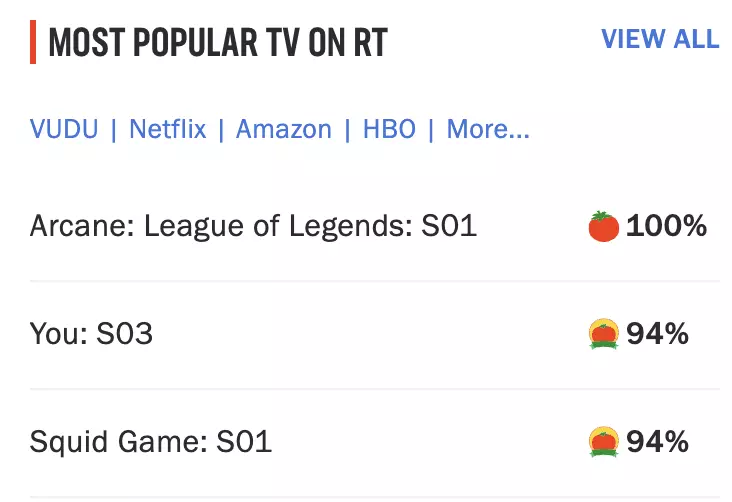The width and height of the screenshot is (732, 502).
Task: Click the fresh tomato icon beside Arcane
Action: (605, 227)
